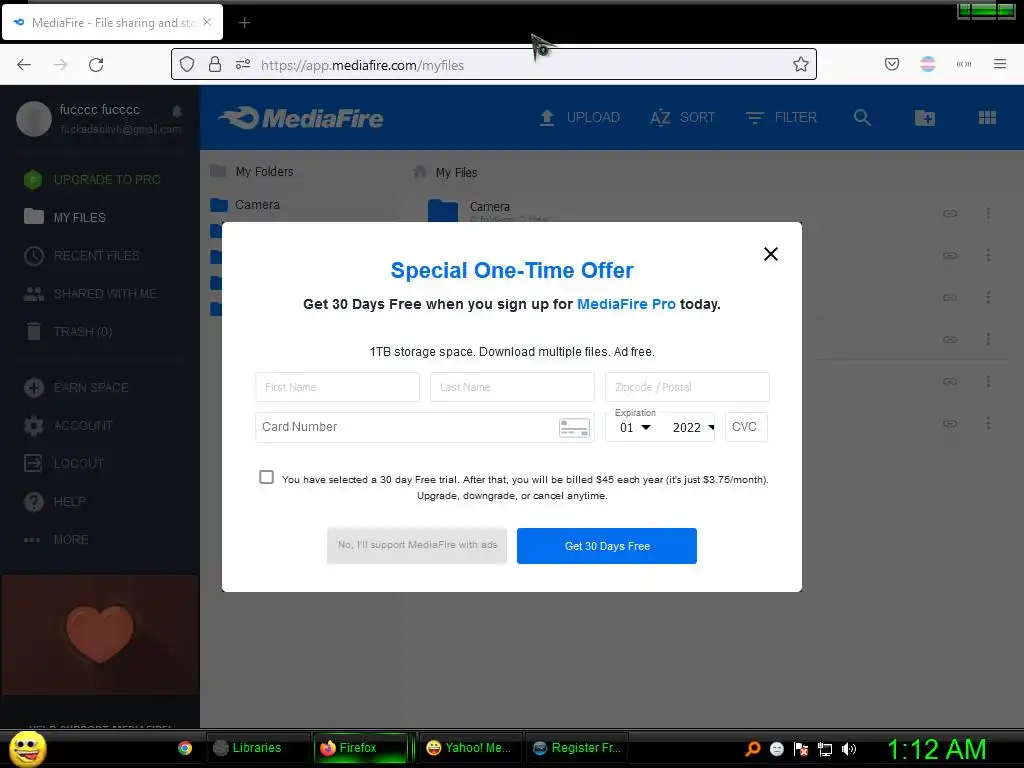Open the FILTER options

click(x=781, y=118)
